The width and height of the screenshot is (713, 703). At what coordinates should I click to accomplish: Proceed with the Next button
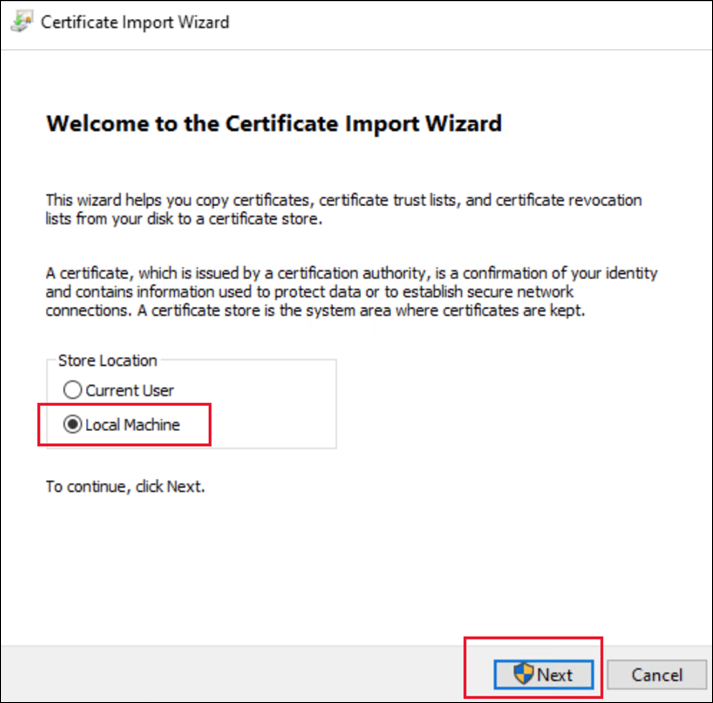click(545, 674)
